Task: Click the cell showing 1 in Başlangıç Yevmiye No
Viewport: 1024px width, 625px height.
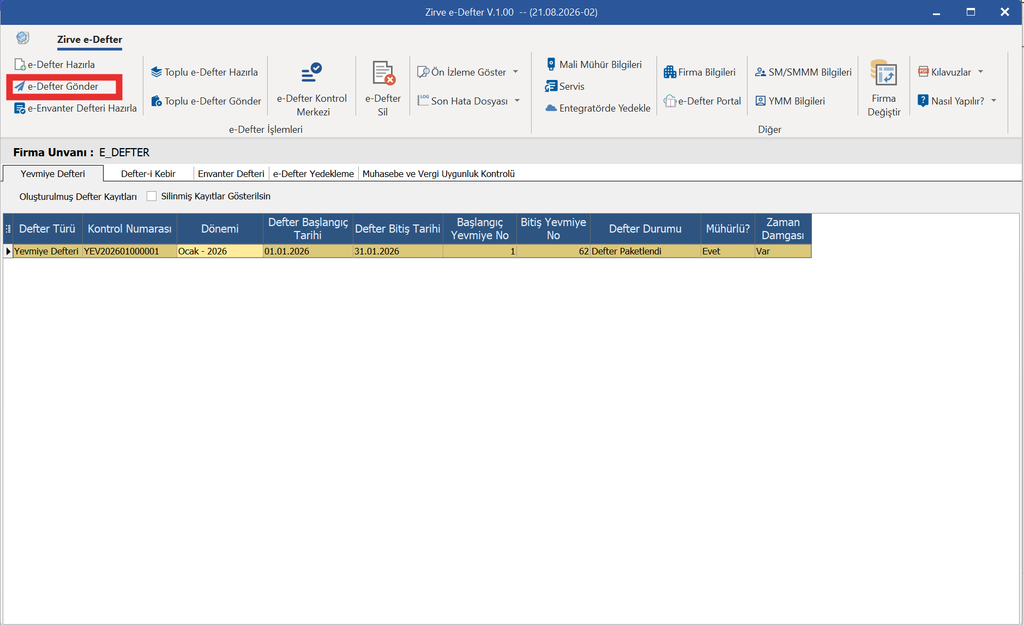Action: click(x=479, y=251)
